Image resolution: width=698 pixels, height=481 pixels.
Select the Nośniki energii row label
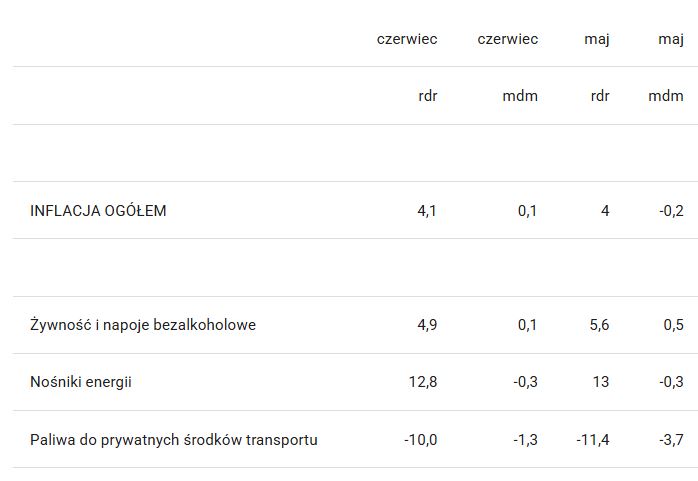pos(81,382)
